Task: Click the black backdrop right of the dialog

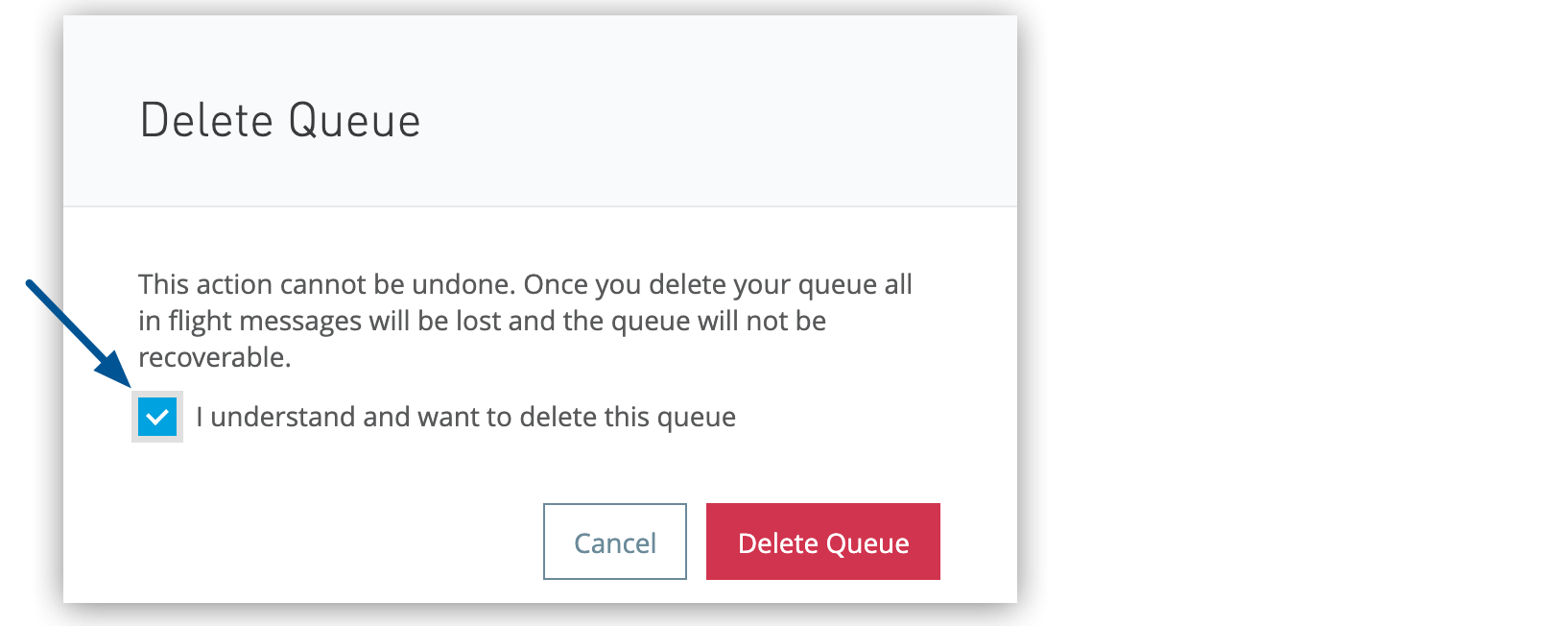Action: (x=1286, y=313)
